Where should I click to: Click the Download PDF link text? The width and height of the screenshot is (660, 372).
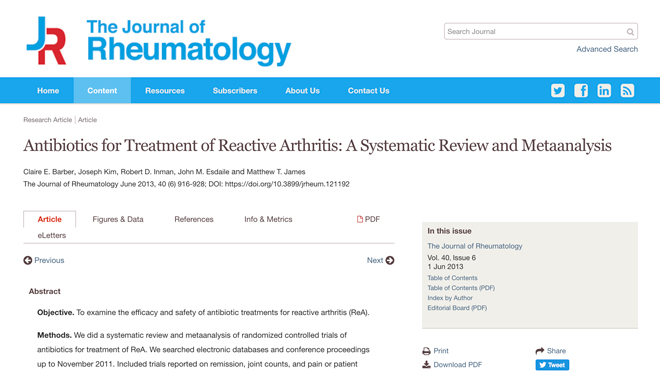click(458, 365)
